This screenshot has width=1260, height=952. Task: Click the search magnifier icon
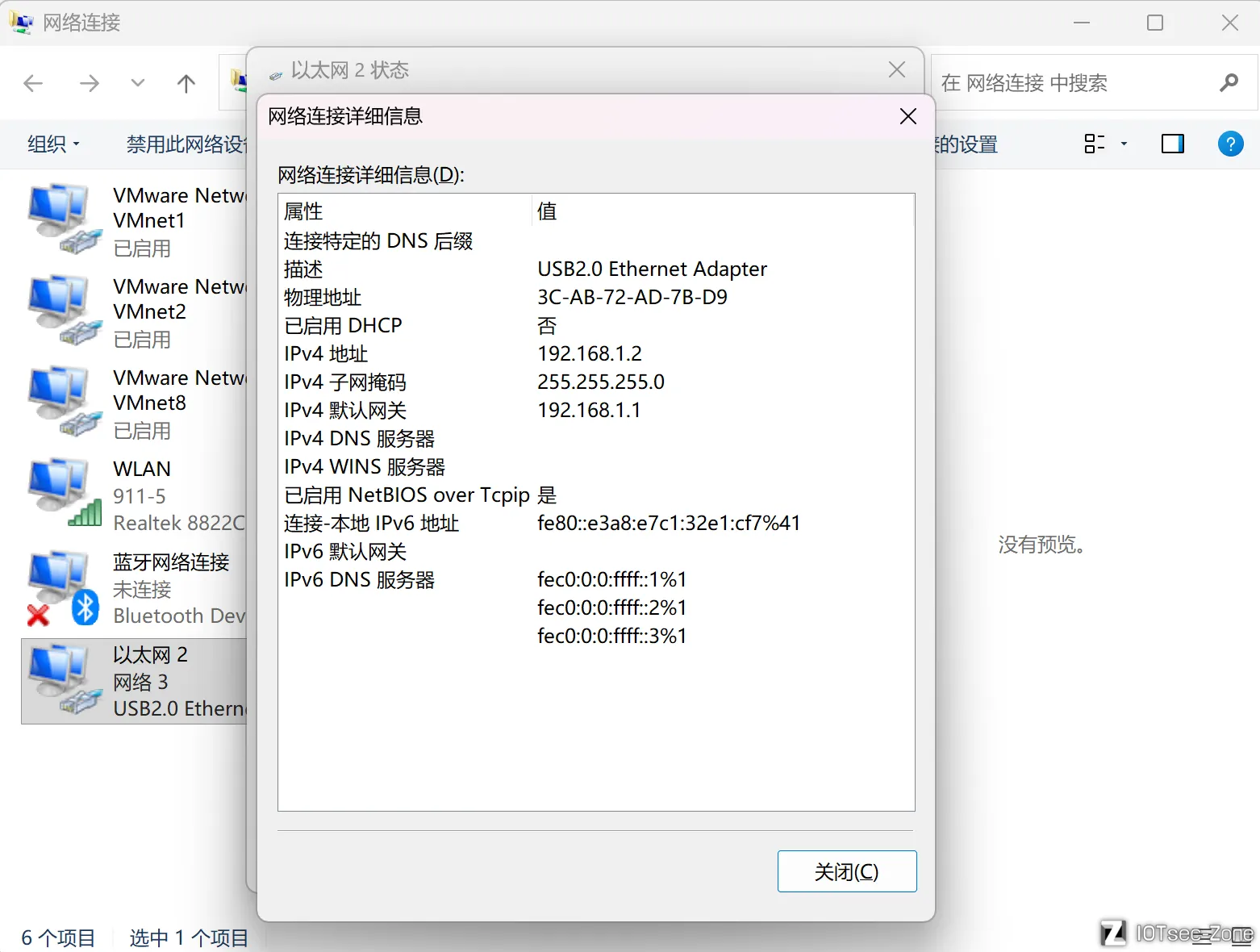(1229, 83)
